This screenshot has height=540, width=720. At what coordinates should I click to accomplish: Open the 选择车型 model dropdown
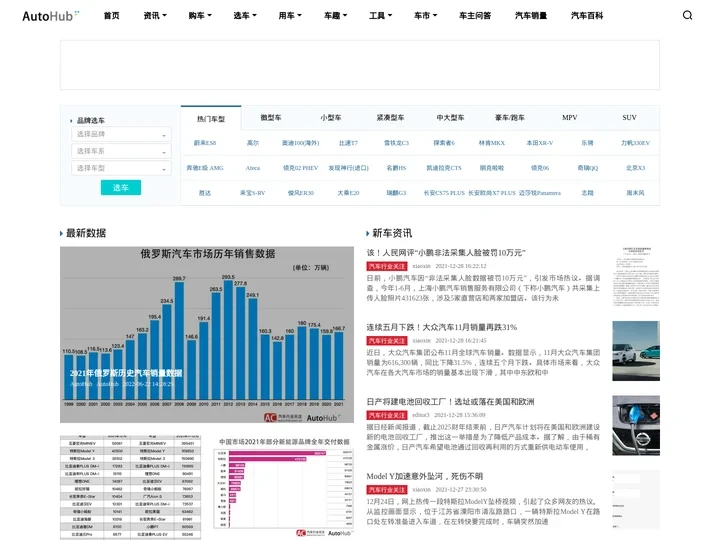(x=121, y=168)
